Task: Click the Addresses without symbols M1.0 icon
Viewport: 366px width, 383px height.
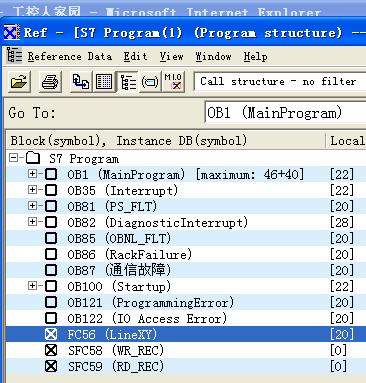Action: coord(173,82)
